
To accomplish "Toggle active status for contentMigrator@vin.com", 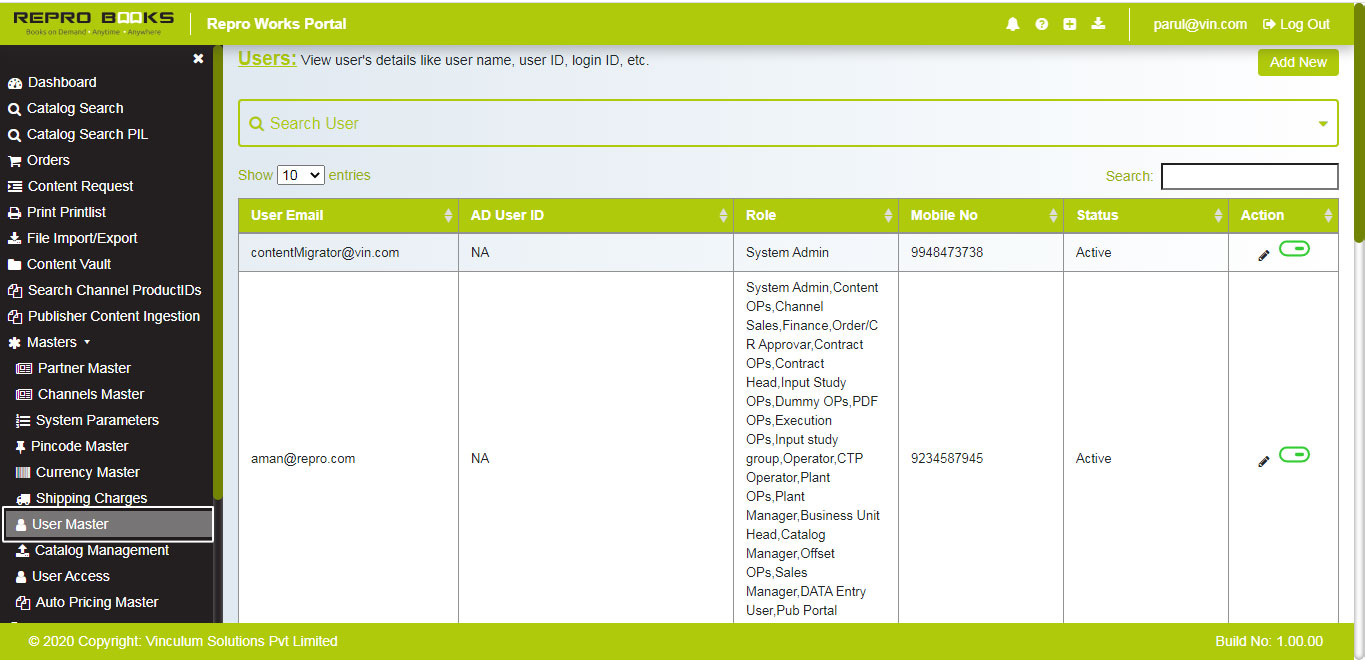I will tap(1294, 249).
